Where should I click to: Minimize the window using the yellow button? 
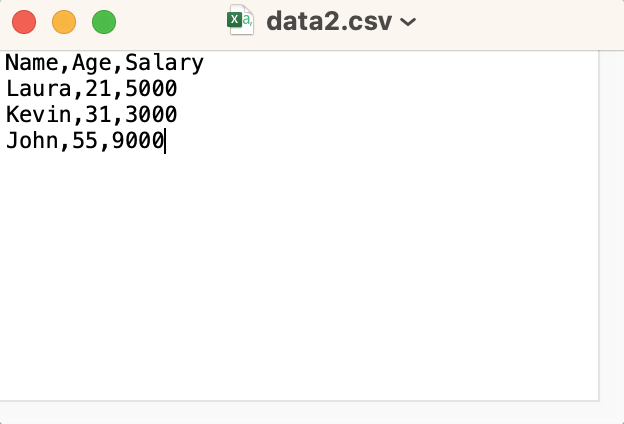[63, 21]
